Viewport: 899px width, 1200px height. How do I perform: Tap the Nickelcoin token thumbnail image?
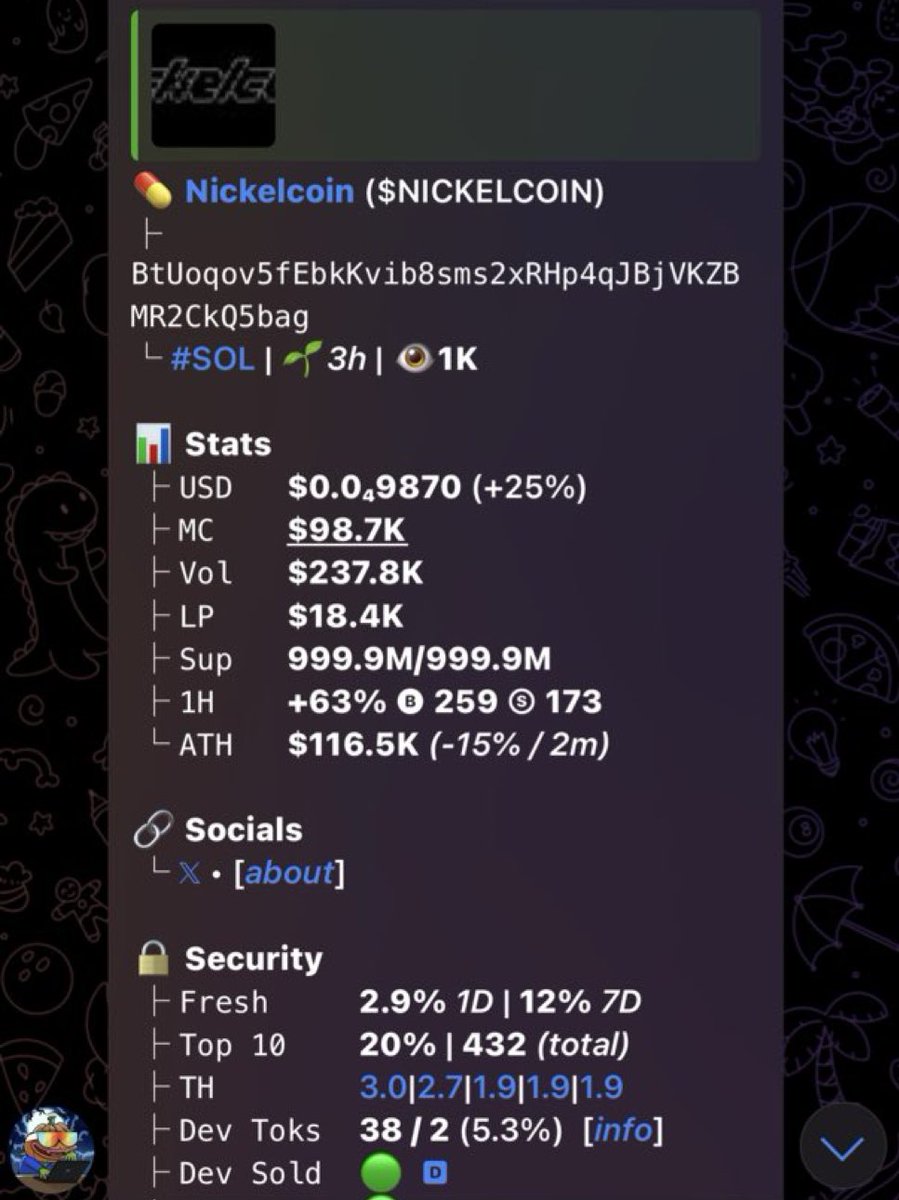click(213, 86)
